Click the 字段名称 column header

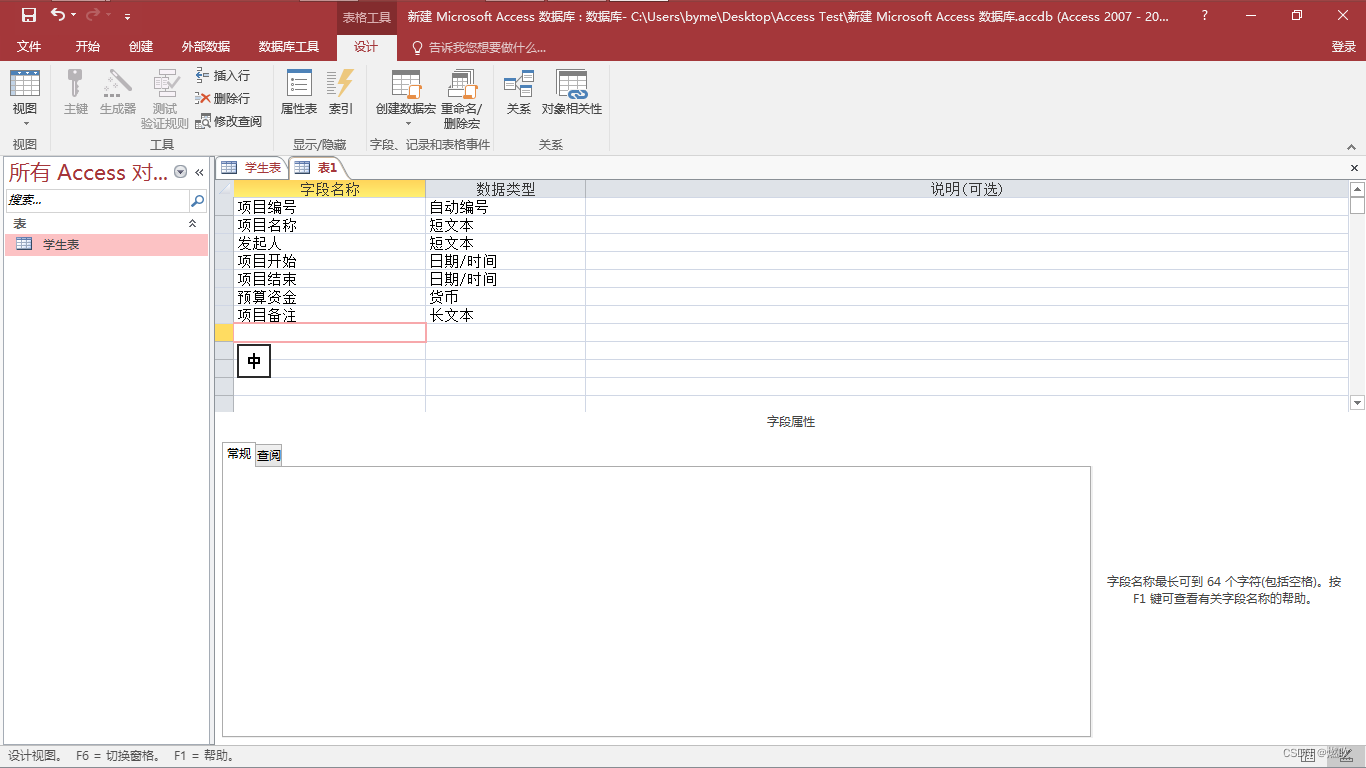330,189
